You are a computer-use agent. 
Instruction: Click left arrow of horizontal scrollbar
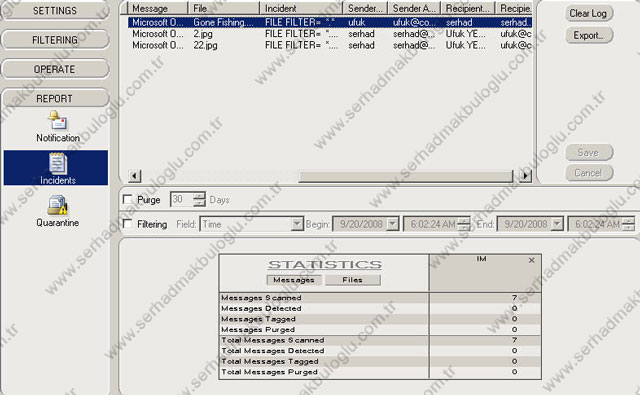[x=134, y=176]
